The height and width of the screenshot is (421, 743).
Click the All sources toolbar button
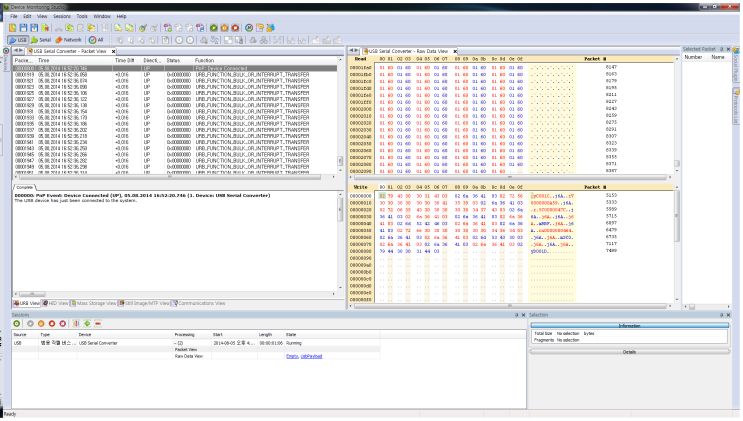click(97, 39)
